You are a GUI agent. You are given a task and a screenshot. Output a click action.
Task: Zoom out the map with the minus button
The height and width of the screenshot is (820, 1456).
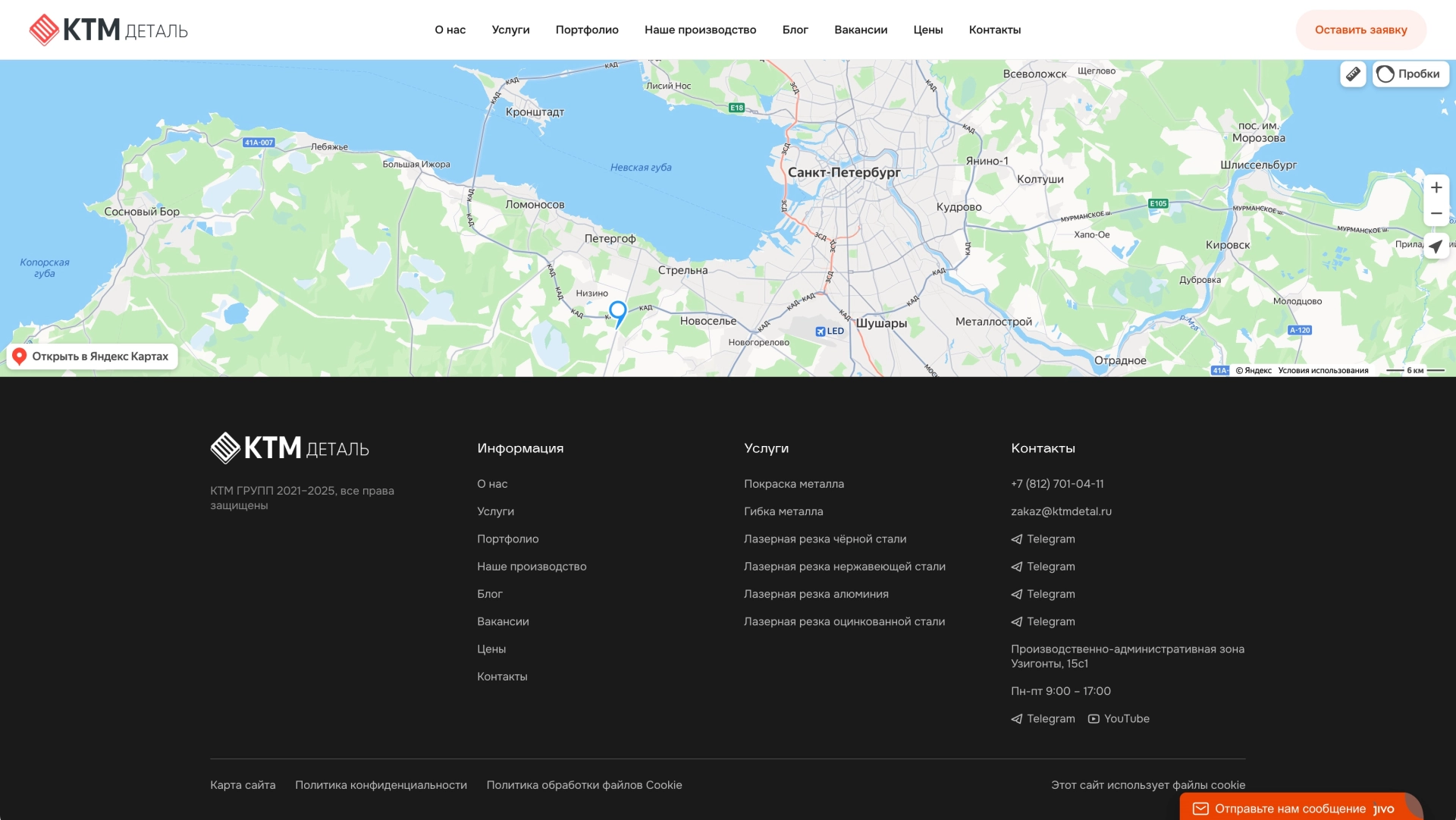[1436, 213]
